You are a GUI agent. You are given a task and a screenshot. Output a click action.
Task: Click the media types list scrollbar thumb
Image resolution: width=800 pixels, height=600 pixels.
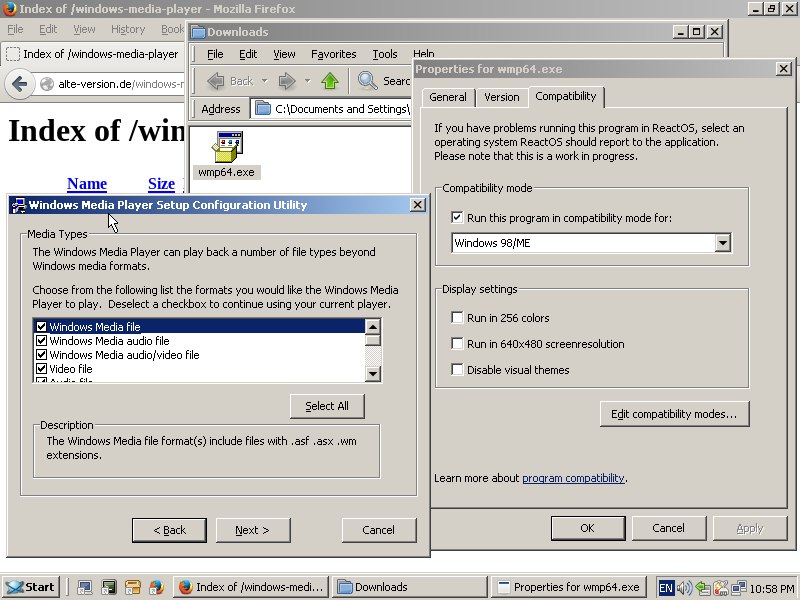[x=373, y=340]
